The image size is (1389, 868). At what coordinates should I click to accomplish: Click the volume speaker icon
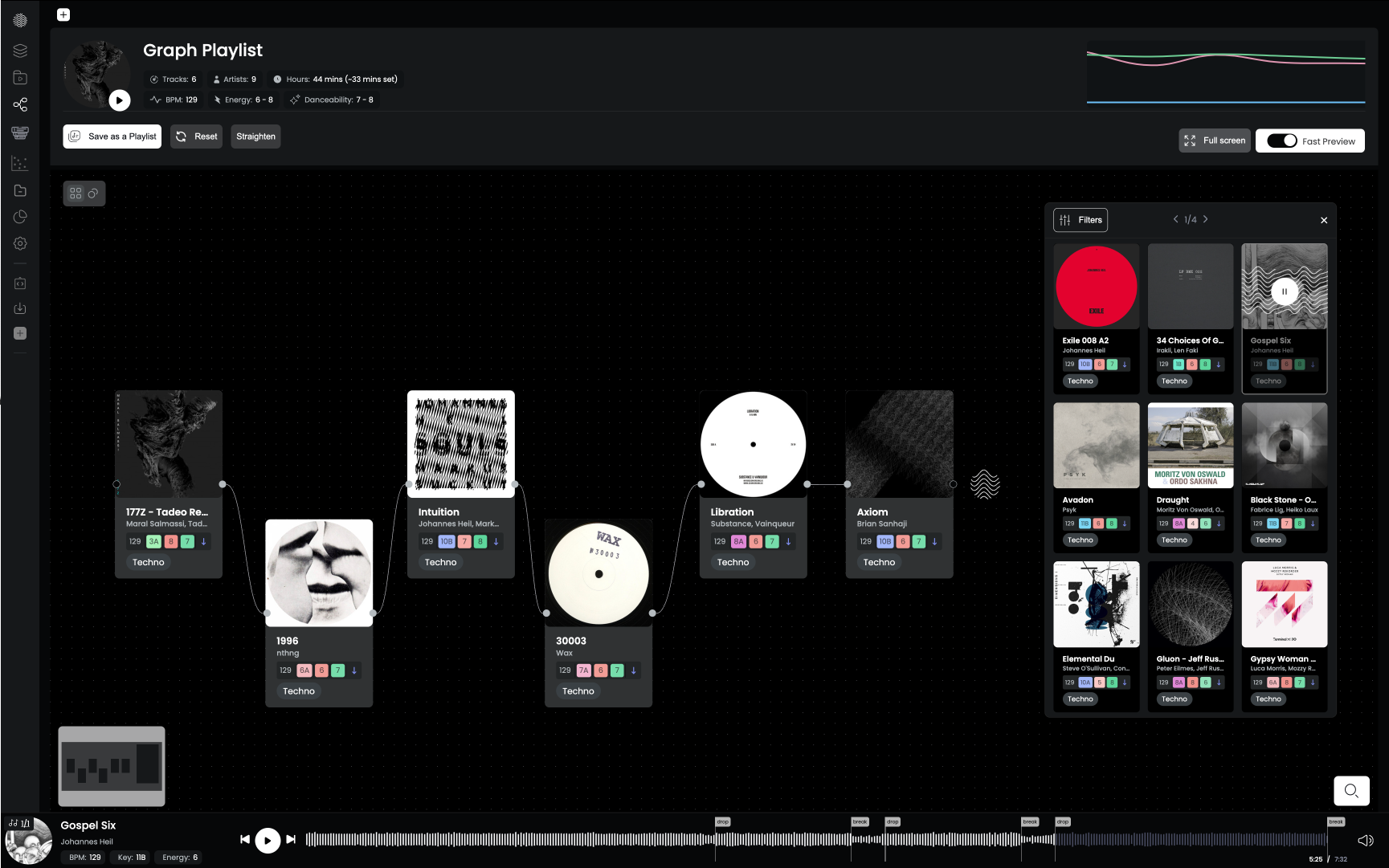coord(1365,841)
